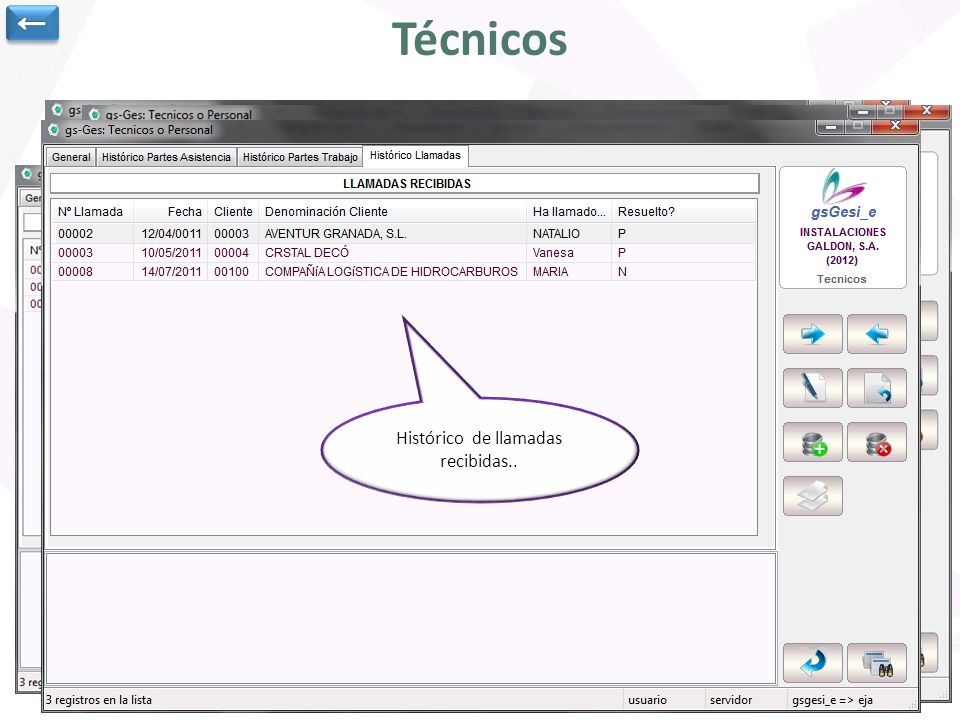Select call row 00002

(403, 234)
